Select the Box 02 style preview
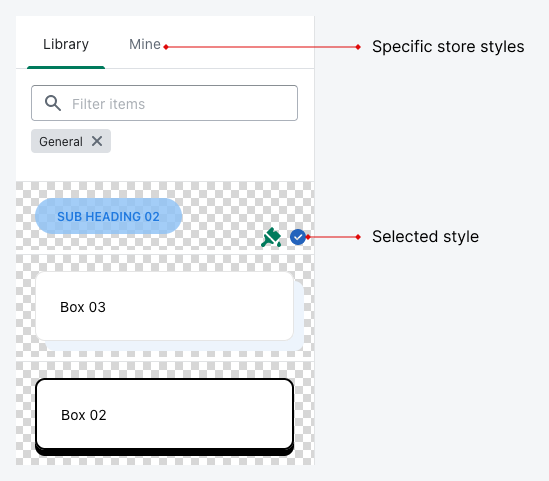 [165, 414]
